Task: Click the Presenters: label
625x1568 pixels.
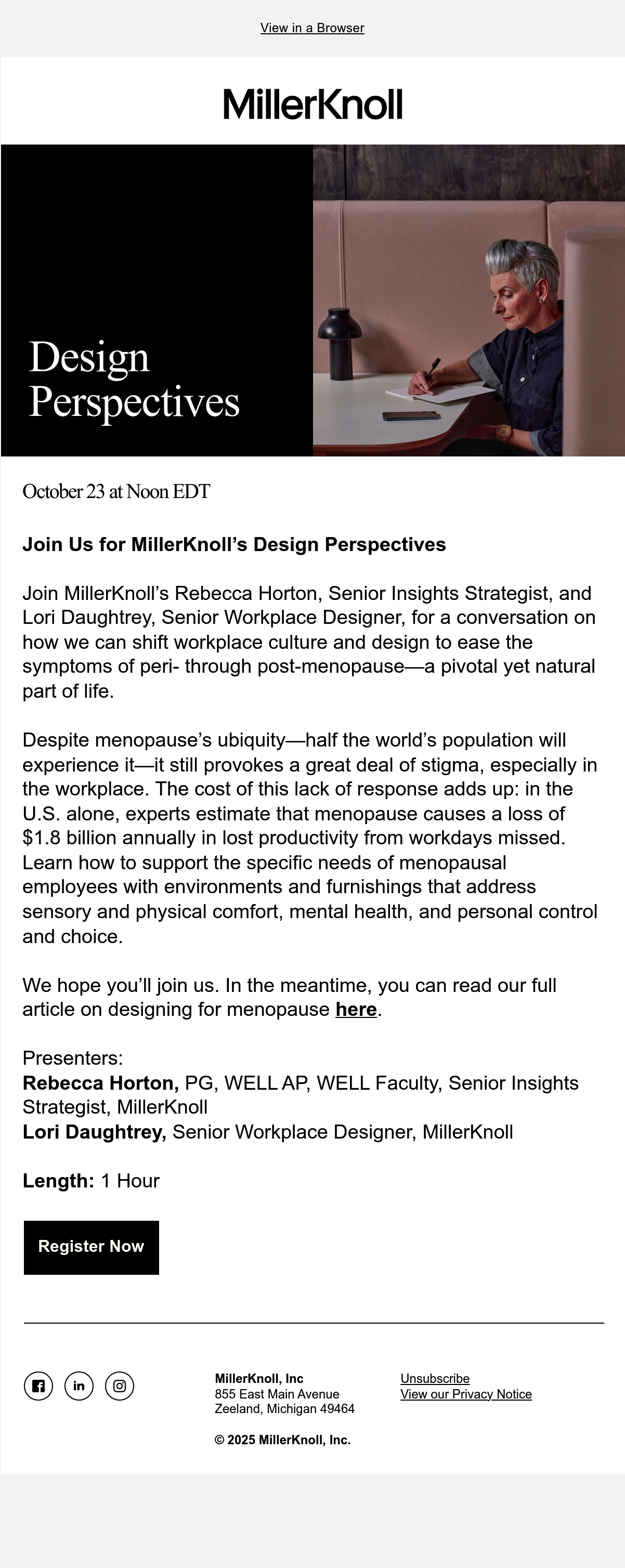Action: click(x=72, y=1058)
